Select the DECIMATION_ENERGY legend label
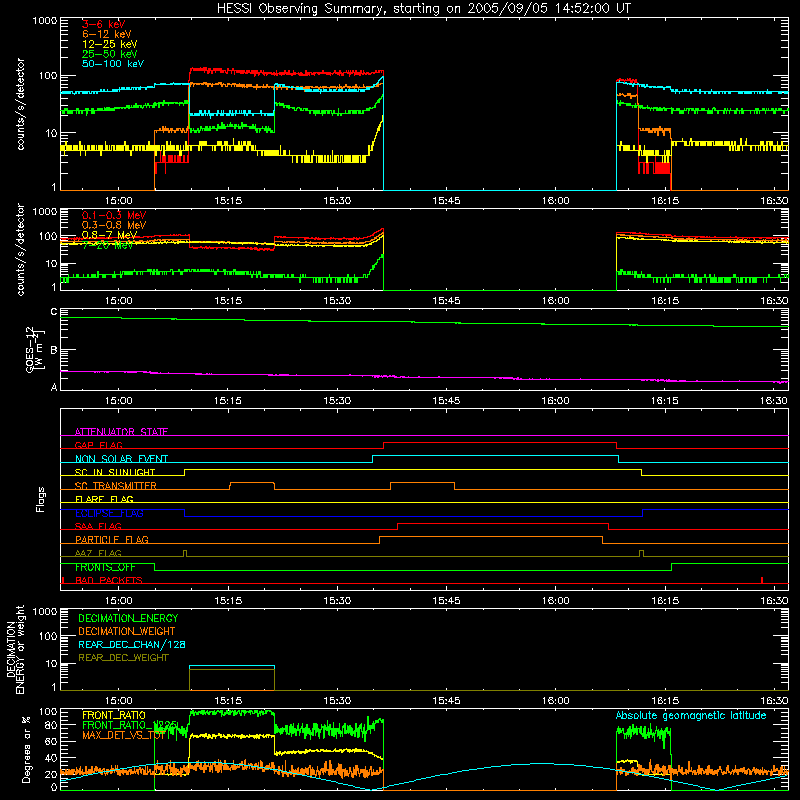800x800 pixels. click(x=128, y=618)
